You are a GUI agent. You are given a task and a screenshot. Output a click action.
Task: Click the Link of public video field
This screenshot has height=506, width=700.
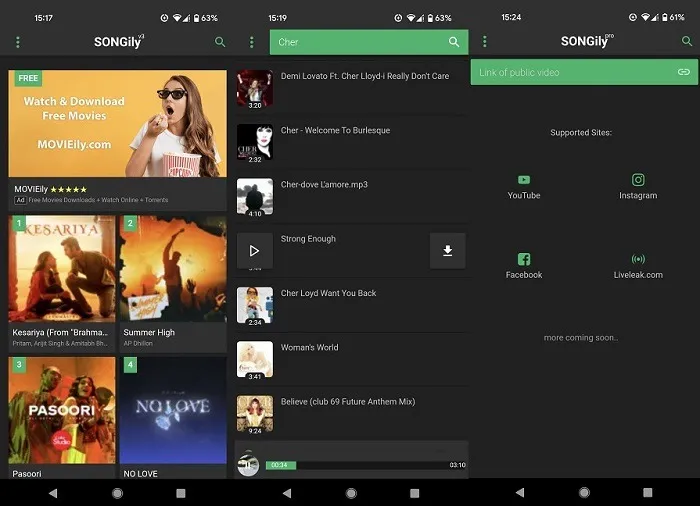tap(584, 72)
